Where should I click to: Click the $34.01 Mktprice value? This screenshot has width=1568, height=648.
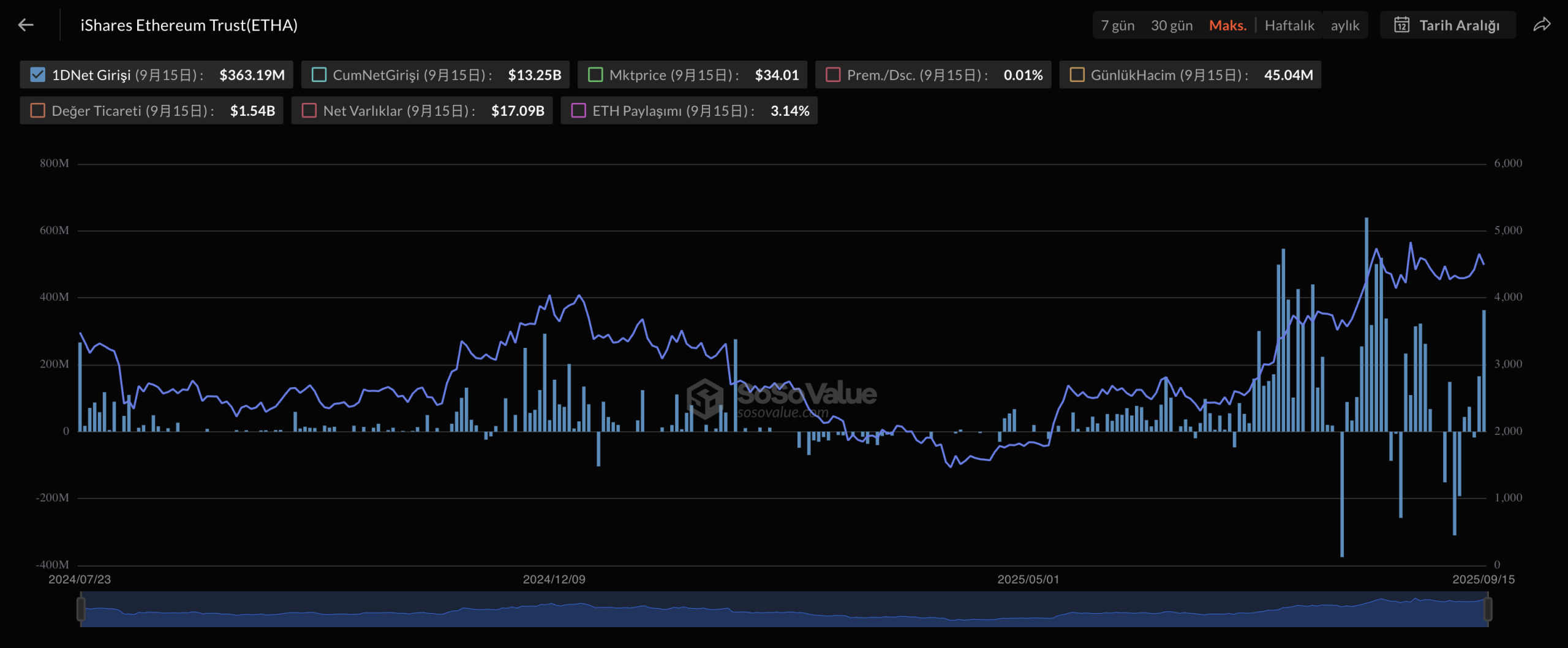point(777,75)
